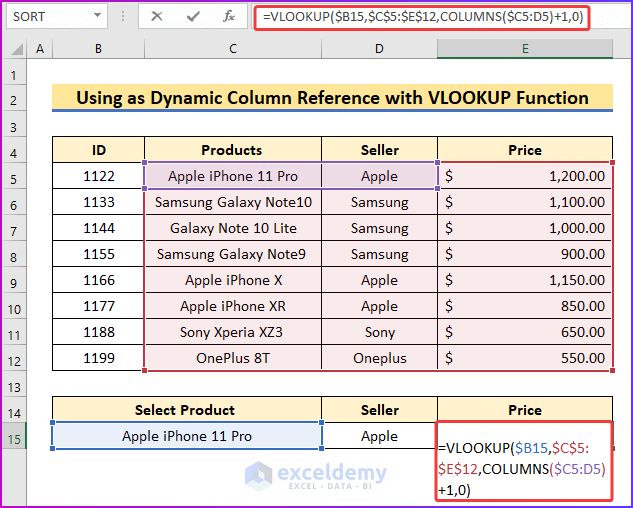This screenshot has height=508, width=633.
Task: Select the price cell showing 1,100.00
Action: tap(525, 202)
